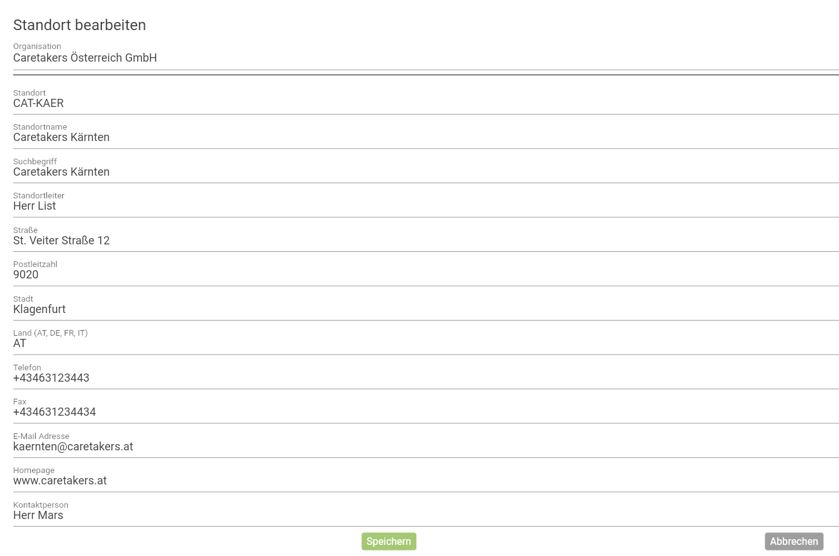The image size is (839, 556).
Task: Click the E-Mail Adresse input field
Action: (420, 447)
